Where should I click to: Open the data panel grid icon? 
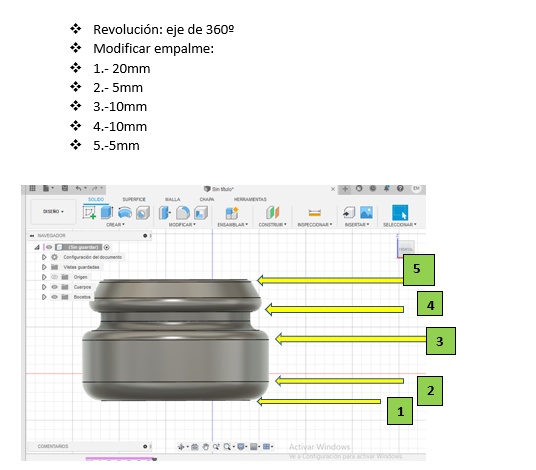point(32,188)
